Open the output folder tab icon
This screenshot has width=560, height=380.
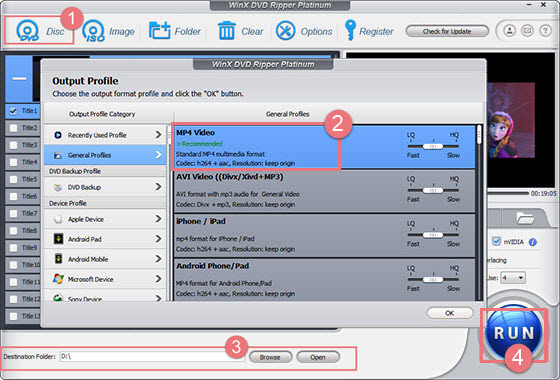click(525, 218)
